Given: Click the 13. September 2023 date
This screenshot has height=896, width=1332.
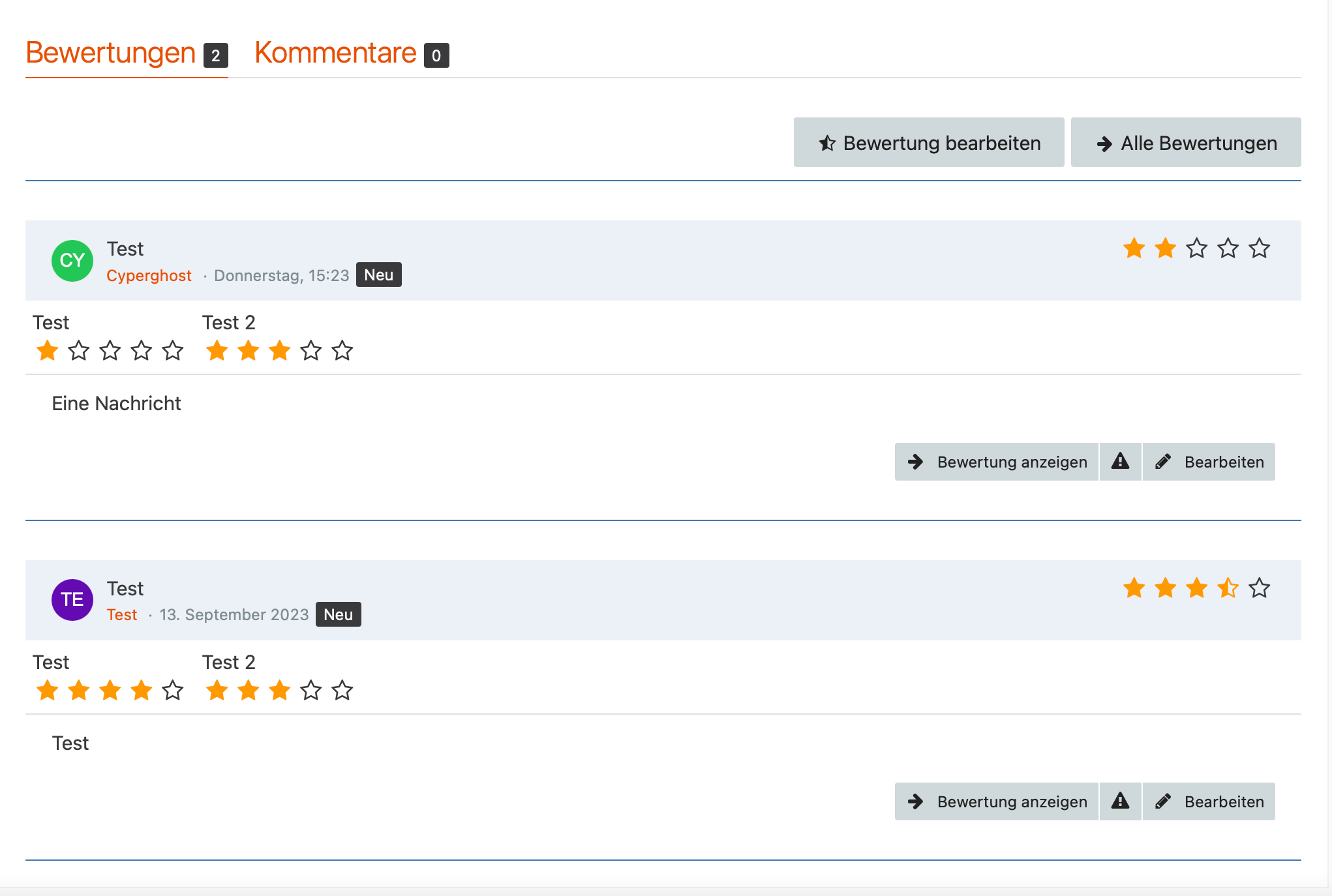Looking at the screenshot, I should coord(234,615).
